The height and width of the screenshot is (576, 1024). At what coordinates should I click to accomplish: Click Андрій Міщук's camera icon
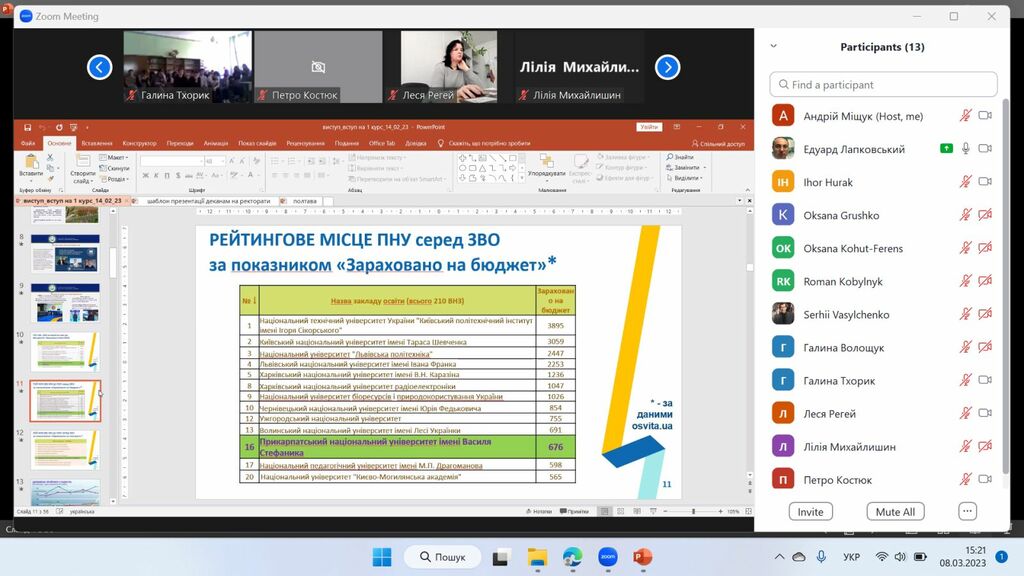point(984,116)
